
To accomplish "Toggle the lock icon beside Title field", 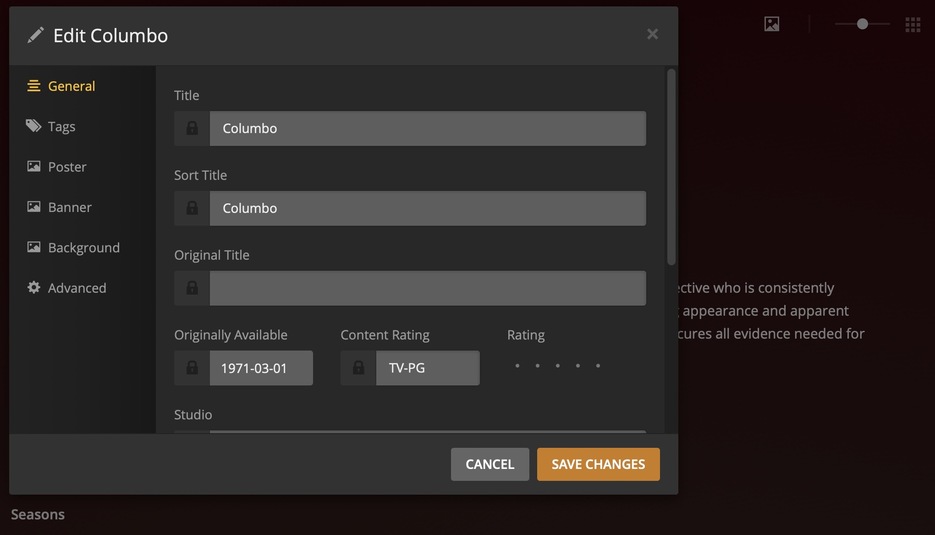I will [192, 128].
